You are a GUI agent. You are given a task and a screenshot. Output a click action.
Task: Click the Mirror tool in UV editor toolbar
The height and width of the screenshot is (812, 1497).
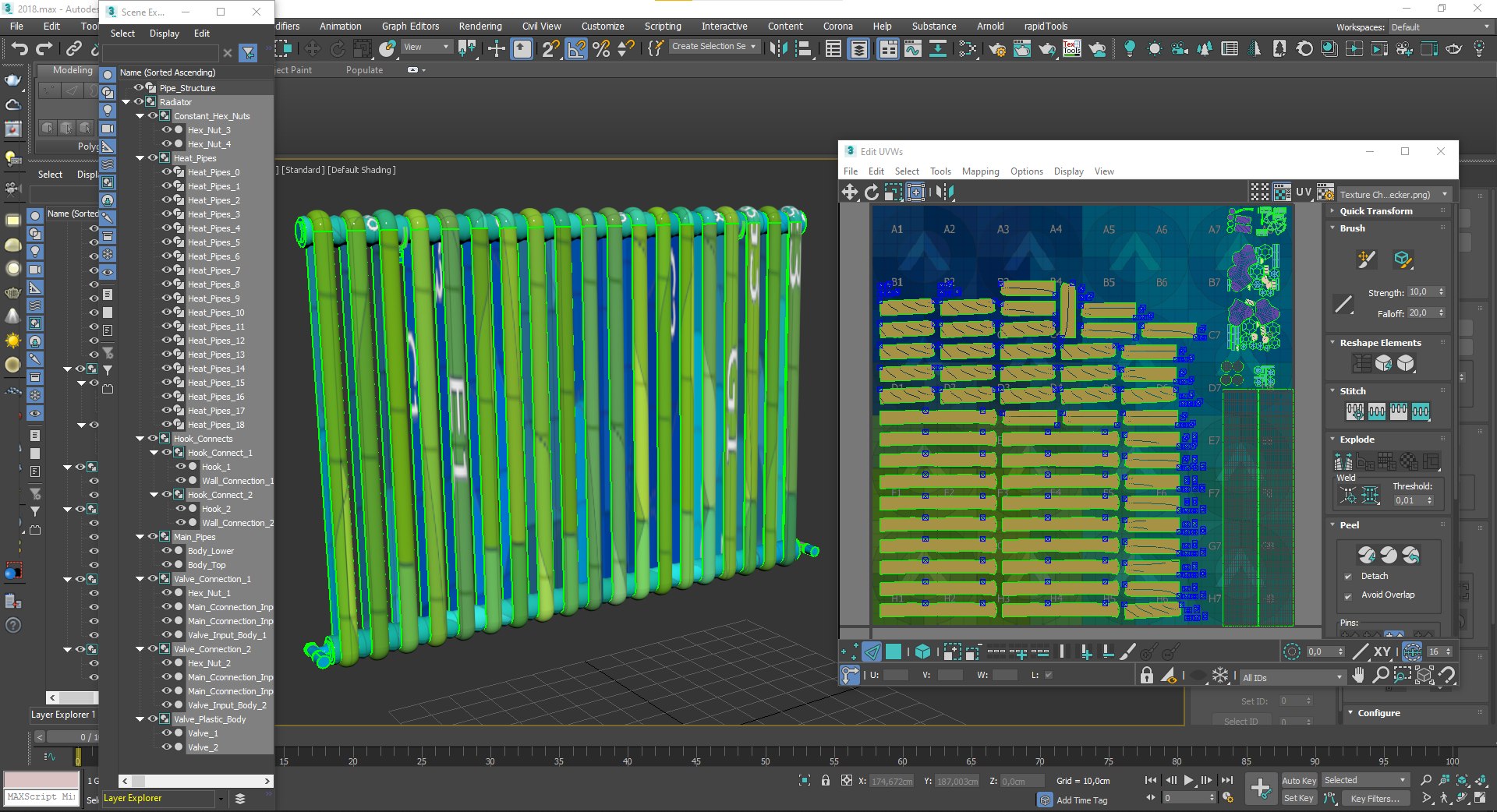(x=944, y=192)
